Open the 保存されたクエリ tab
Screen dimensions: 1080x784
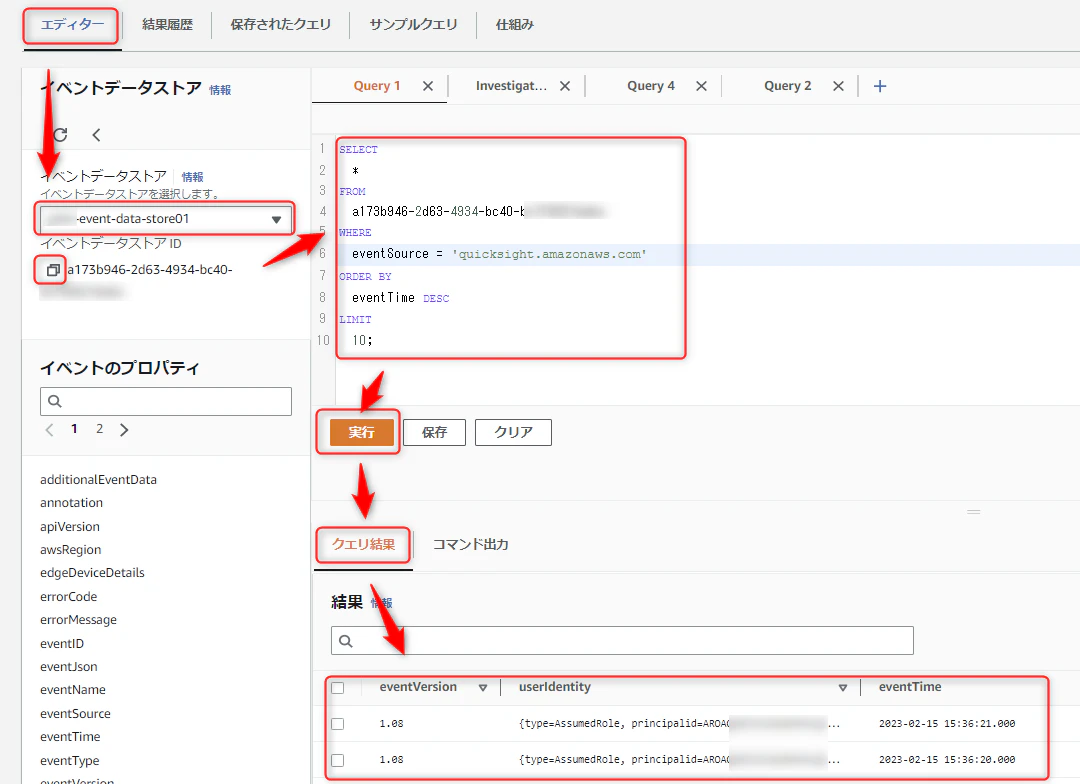click(x=280, y=25)
